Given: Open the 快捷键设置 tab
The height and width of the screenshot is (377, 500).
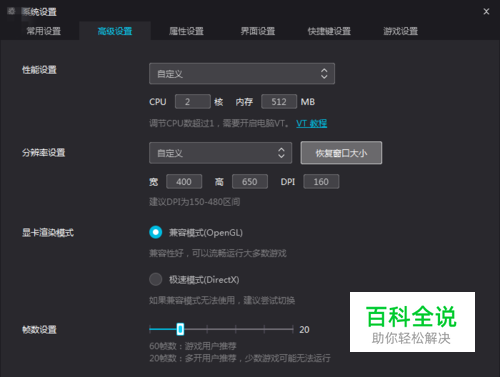Looking at the screenshot, I should pos(329,31).
